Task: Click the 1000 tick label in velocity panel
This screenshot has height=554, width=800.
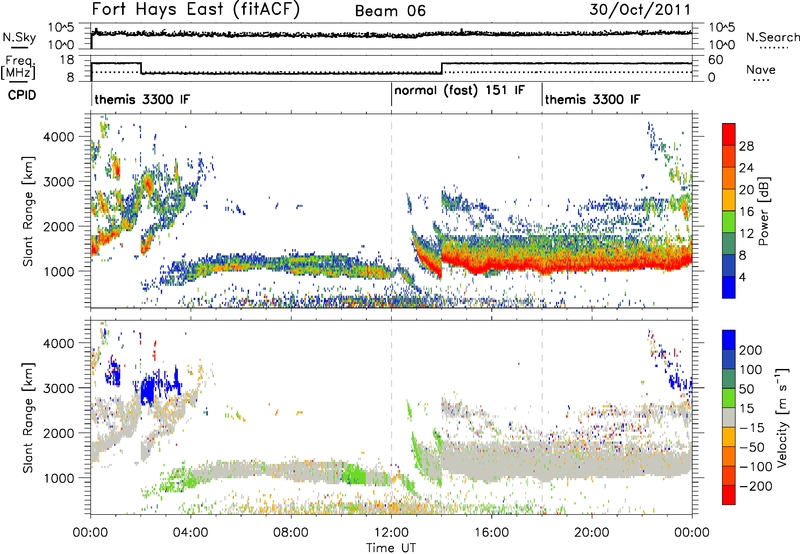Action: [x=59, y=478]
